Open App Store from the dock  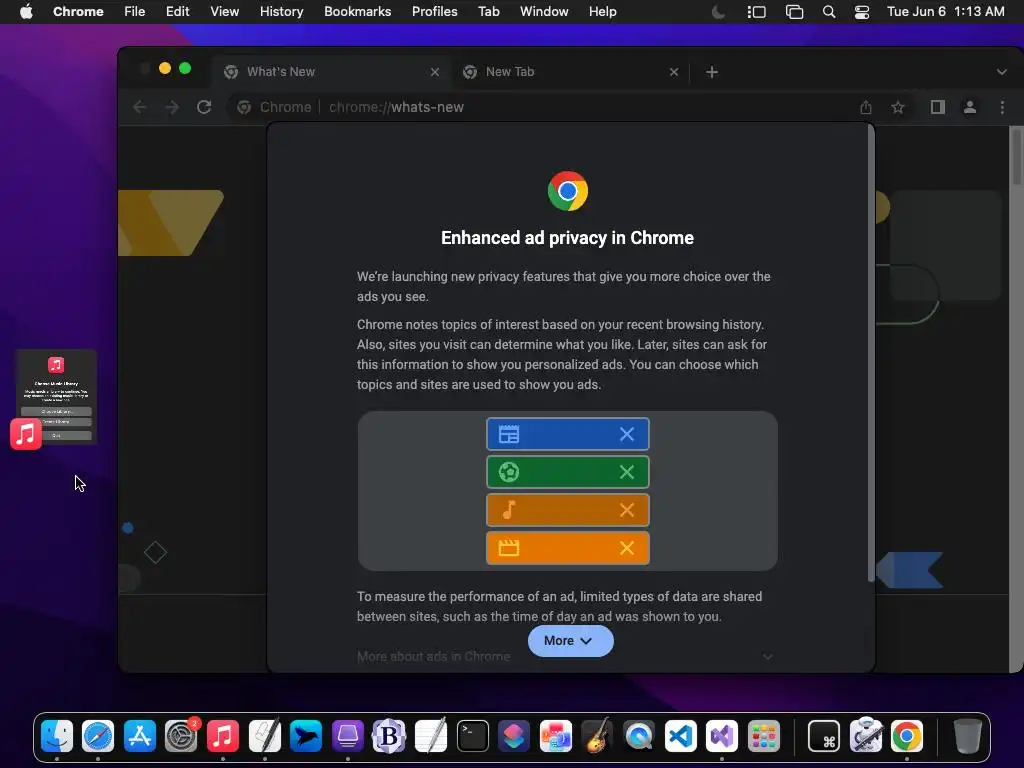point(140,736)
